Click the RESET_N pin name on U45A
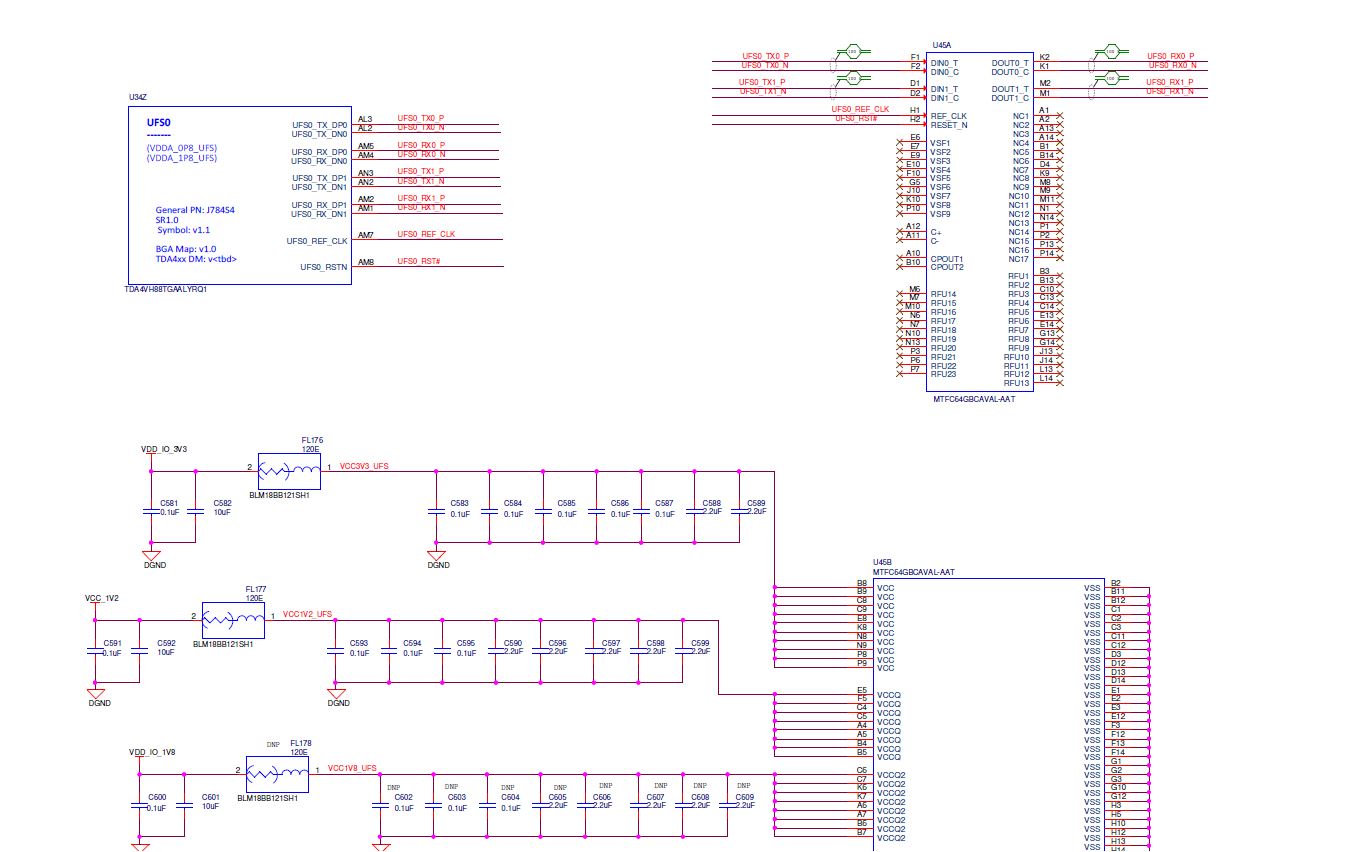1348x852 pixels. (949, 125)
